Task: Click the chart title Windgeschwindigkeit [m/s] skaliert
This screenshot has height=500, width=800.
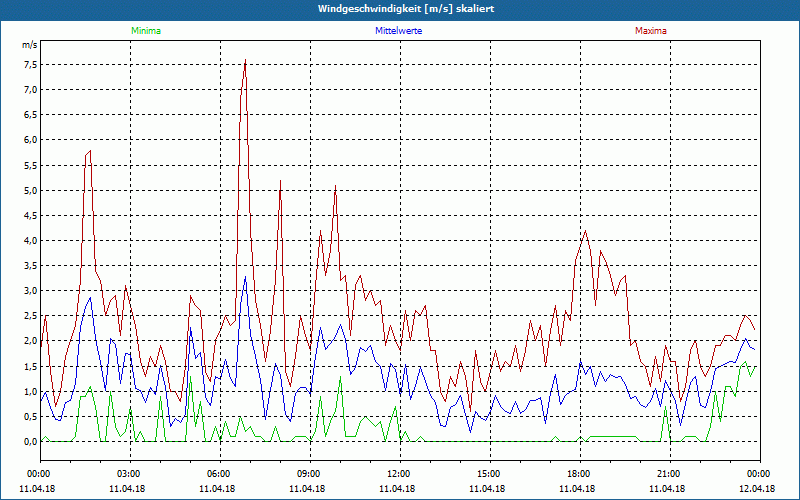Action: 406,9
